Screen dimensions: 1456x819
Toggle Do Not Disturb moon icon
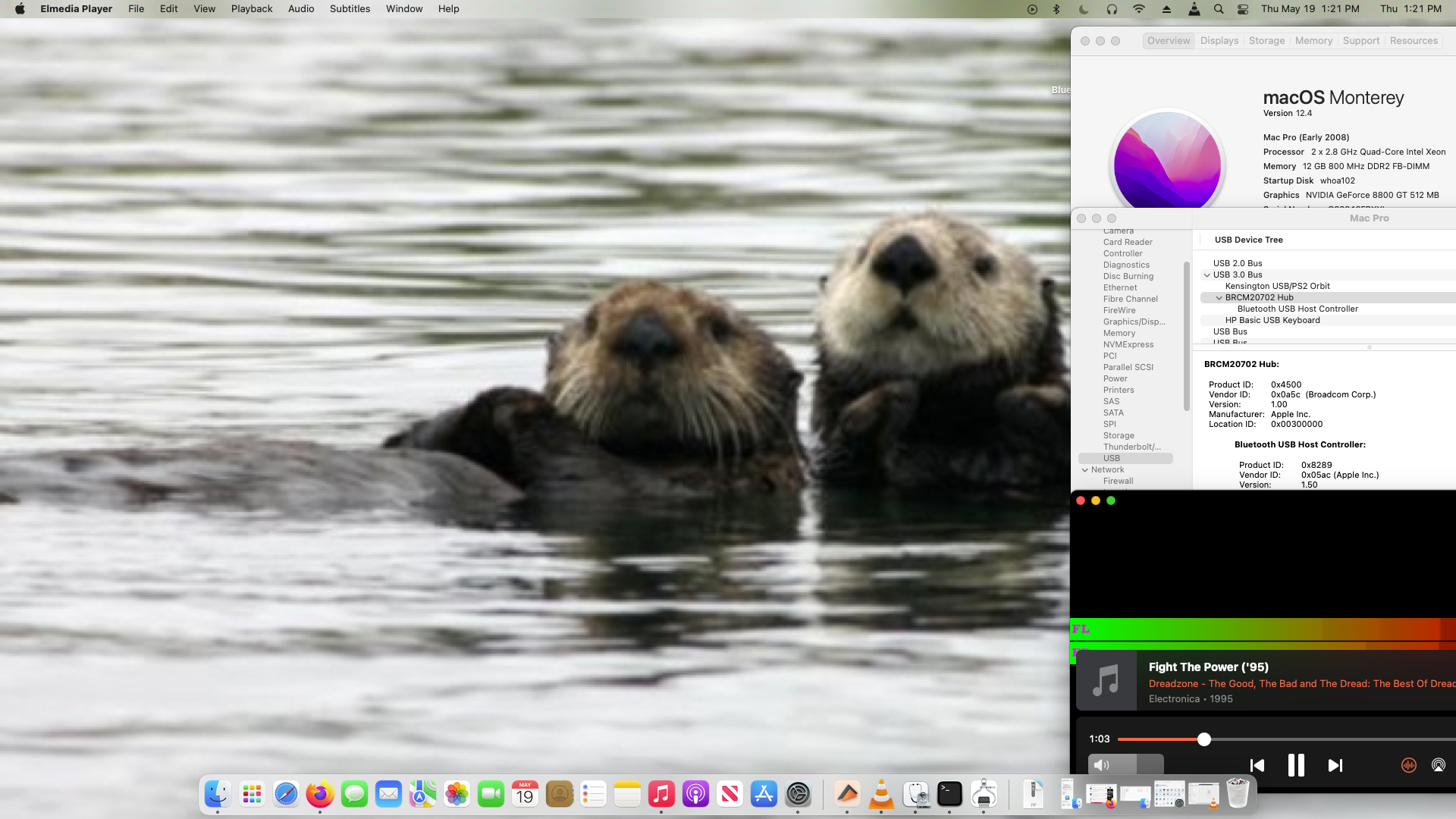coord(1084,9)
